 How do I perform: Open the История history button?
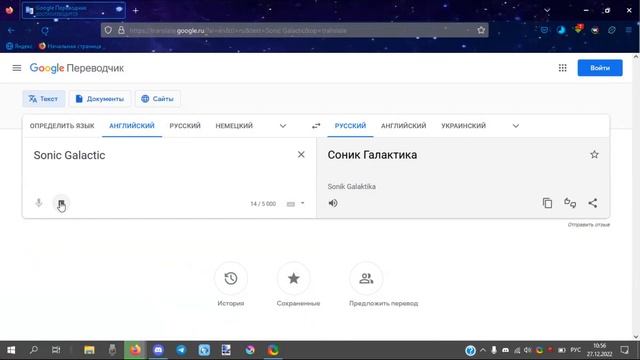pyautogui.click(x=231, y=279)
